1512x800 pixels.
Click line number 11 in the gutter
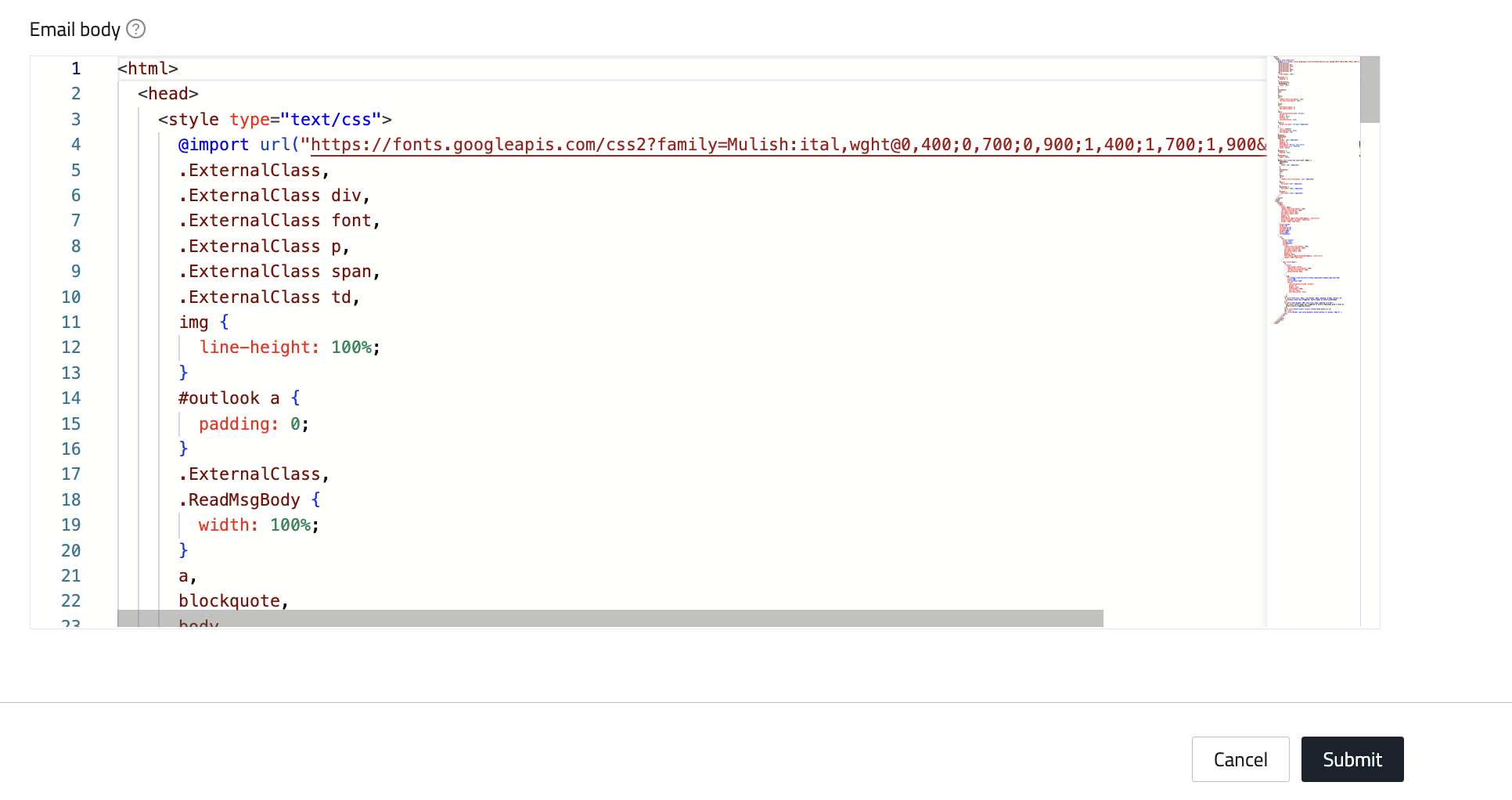(x=71, y=323)
